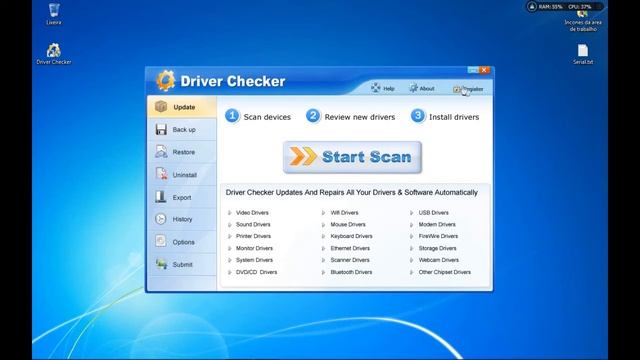Click the Keyboard Drivers entry
Image resolution: width=640 pixels, height=360 pixels.
tap(351, 236)
